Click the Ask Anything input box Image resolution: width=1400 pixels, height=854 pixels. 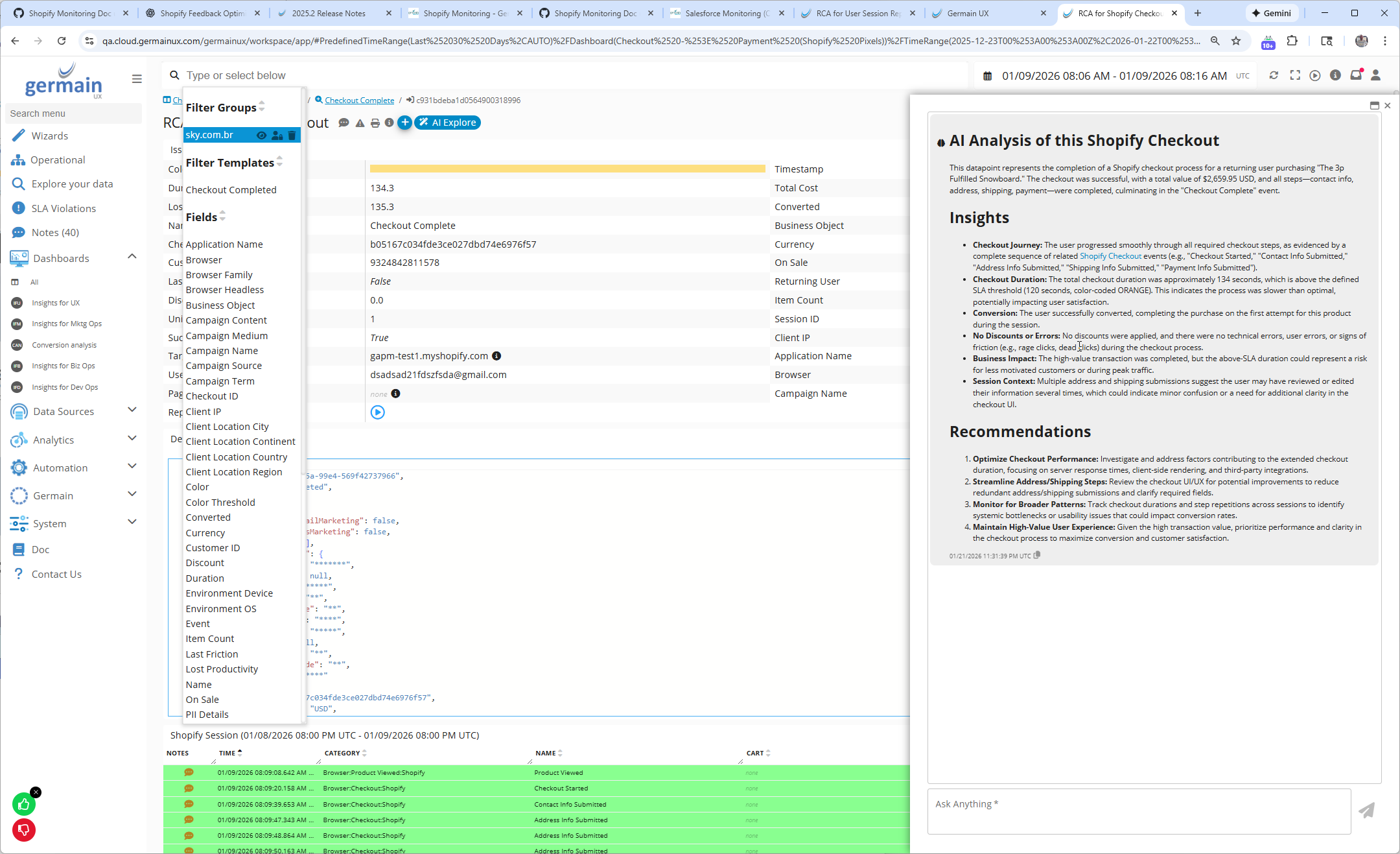[1139, 811]
